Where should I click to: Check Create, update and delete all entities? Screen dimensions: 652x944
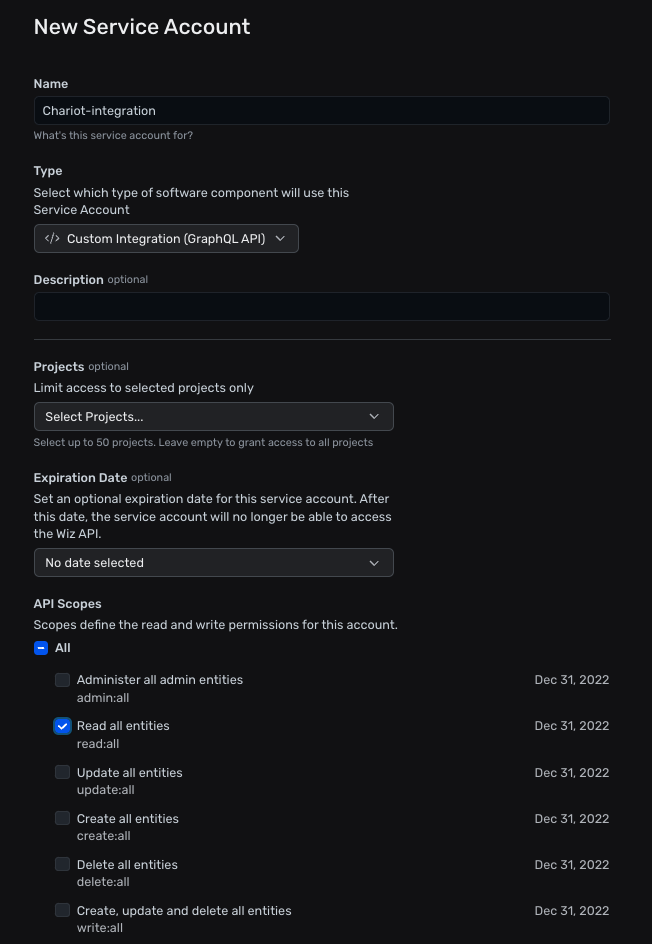(63, 910)
